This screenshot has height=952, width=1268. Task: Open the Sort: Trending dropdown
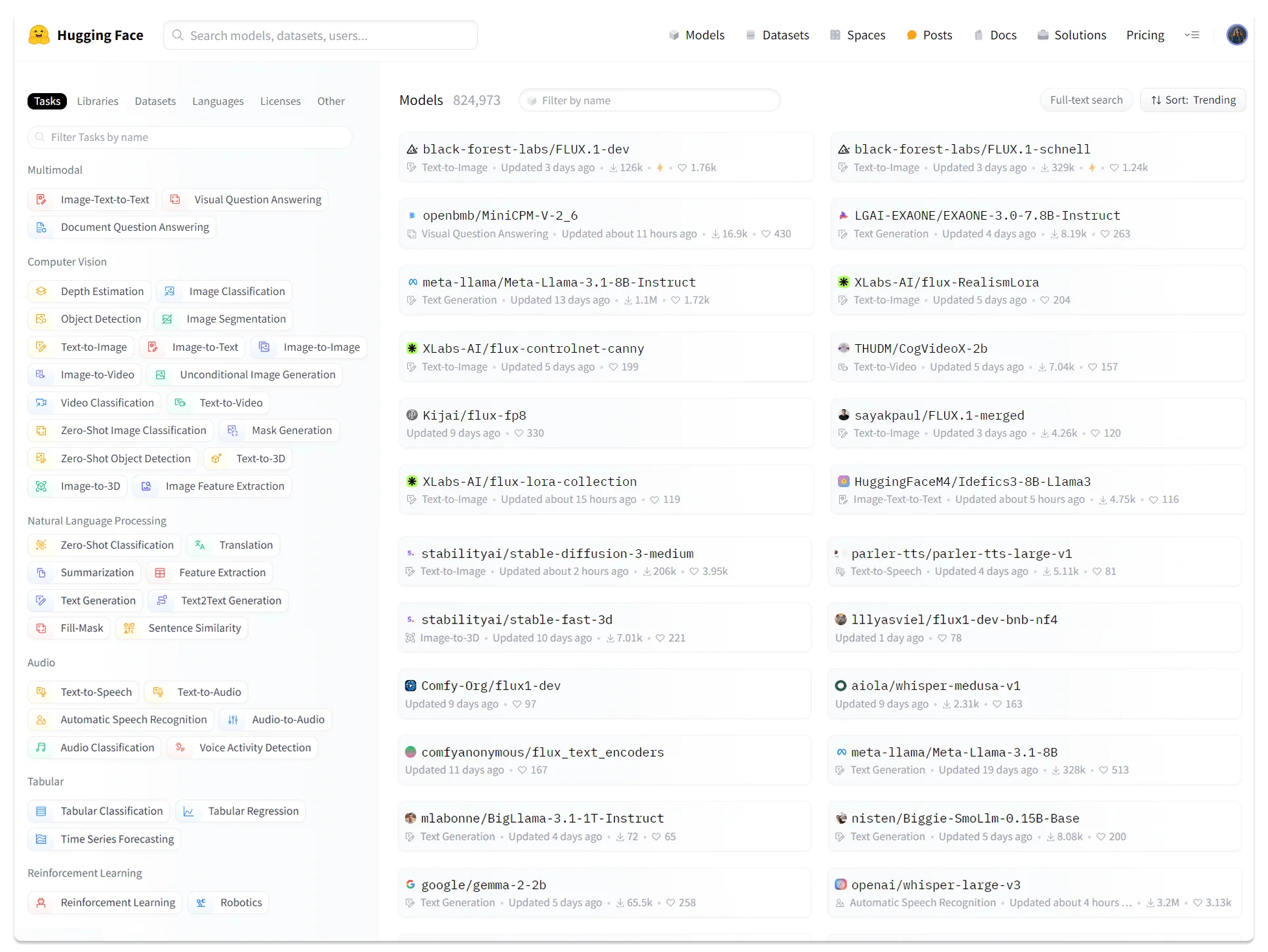[1193, 100]
